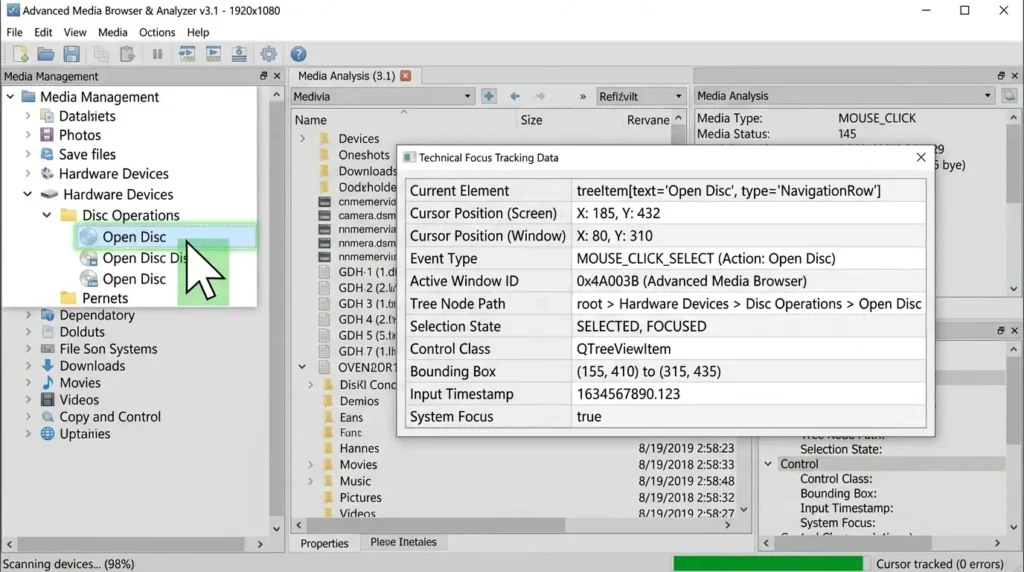Select the Doldults tree item
Viewport: 1024px width, 572px height.
(x=82, y=332)
